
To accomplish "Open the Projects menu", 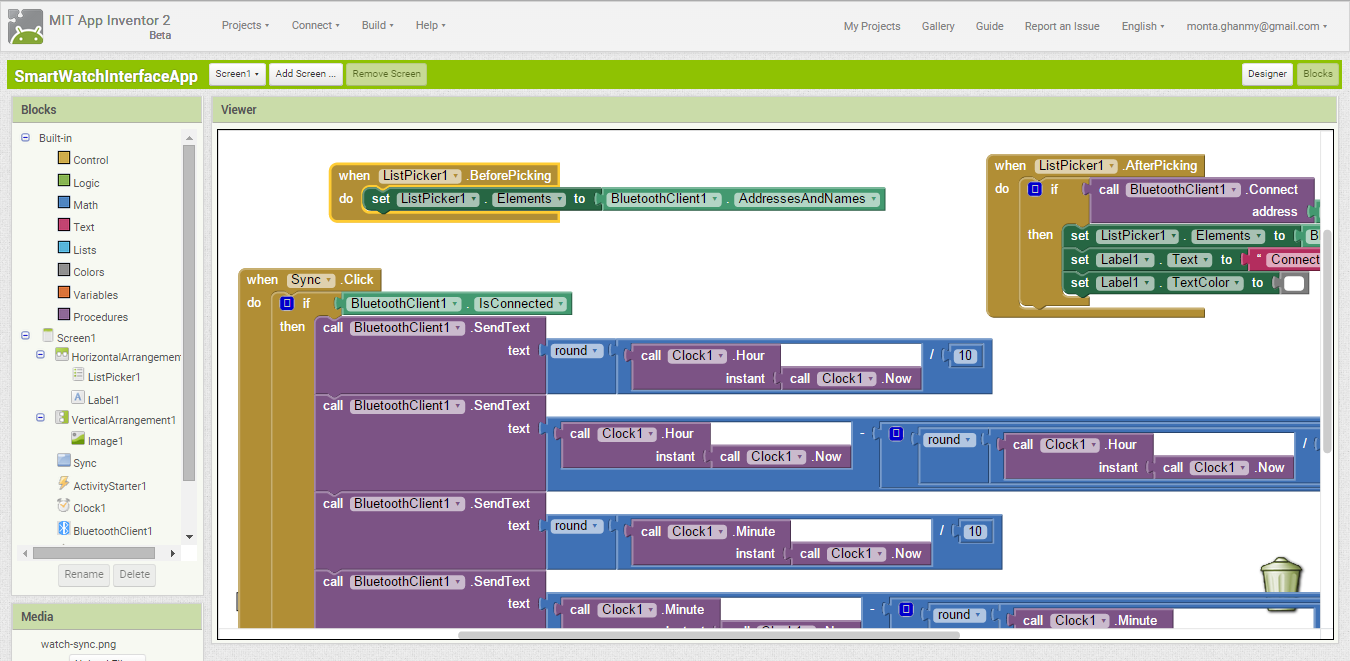I will tap(245, 26).
